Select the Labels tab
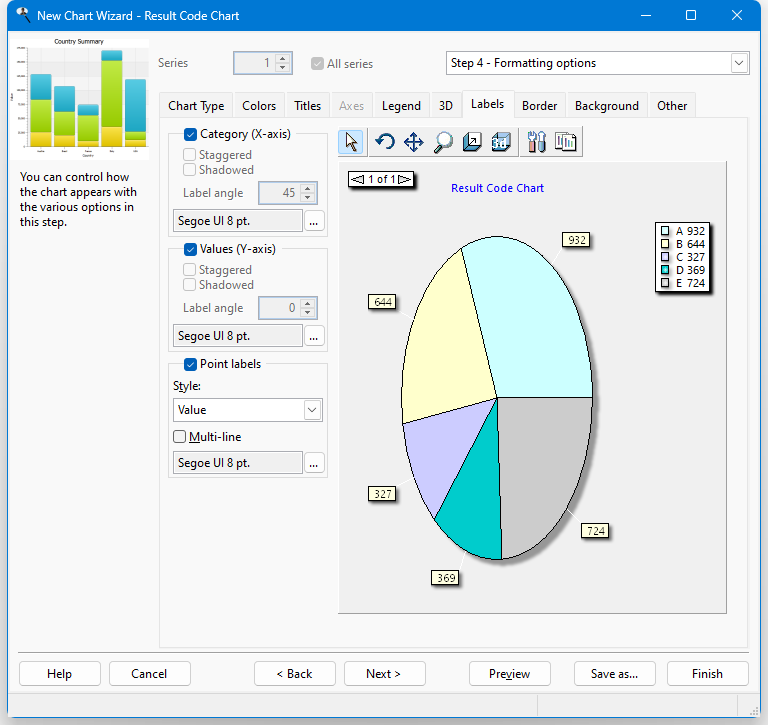Image resolution: width=768 pixels, height=725 pixels. pyautogui.click(x=487, y=104)
